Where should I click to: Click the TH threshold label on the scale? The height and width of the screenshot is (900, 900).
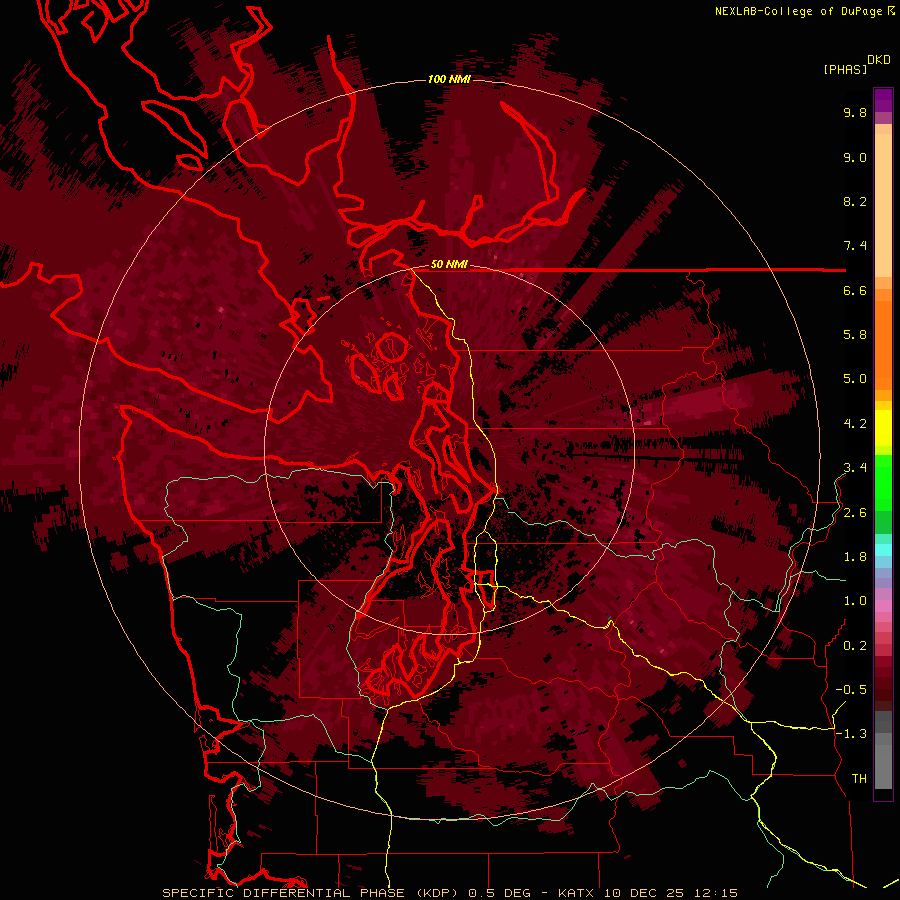click(859, 779)
